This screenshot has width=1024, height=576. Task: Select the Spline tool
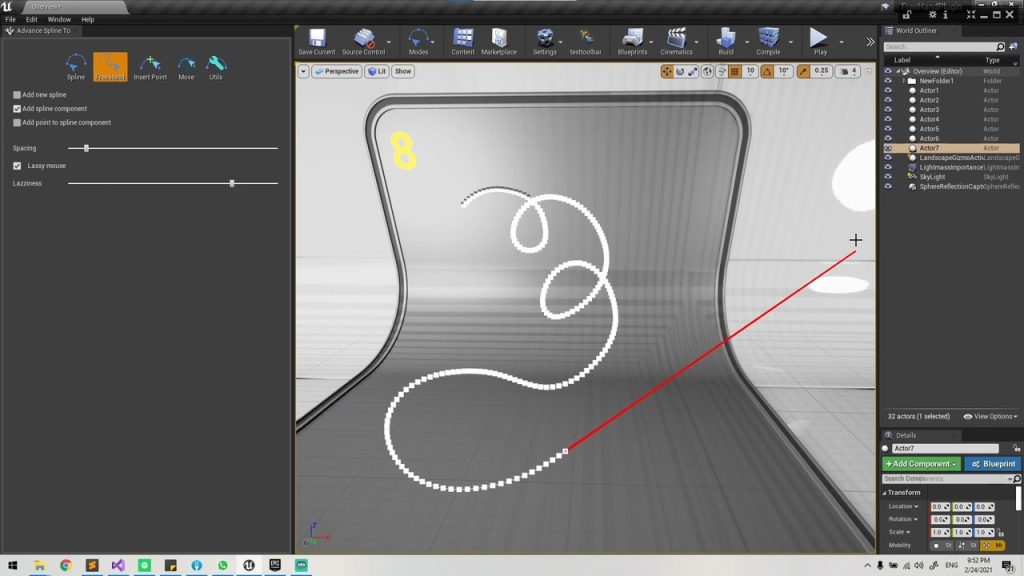pos(76,66)
